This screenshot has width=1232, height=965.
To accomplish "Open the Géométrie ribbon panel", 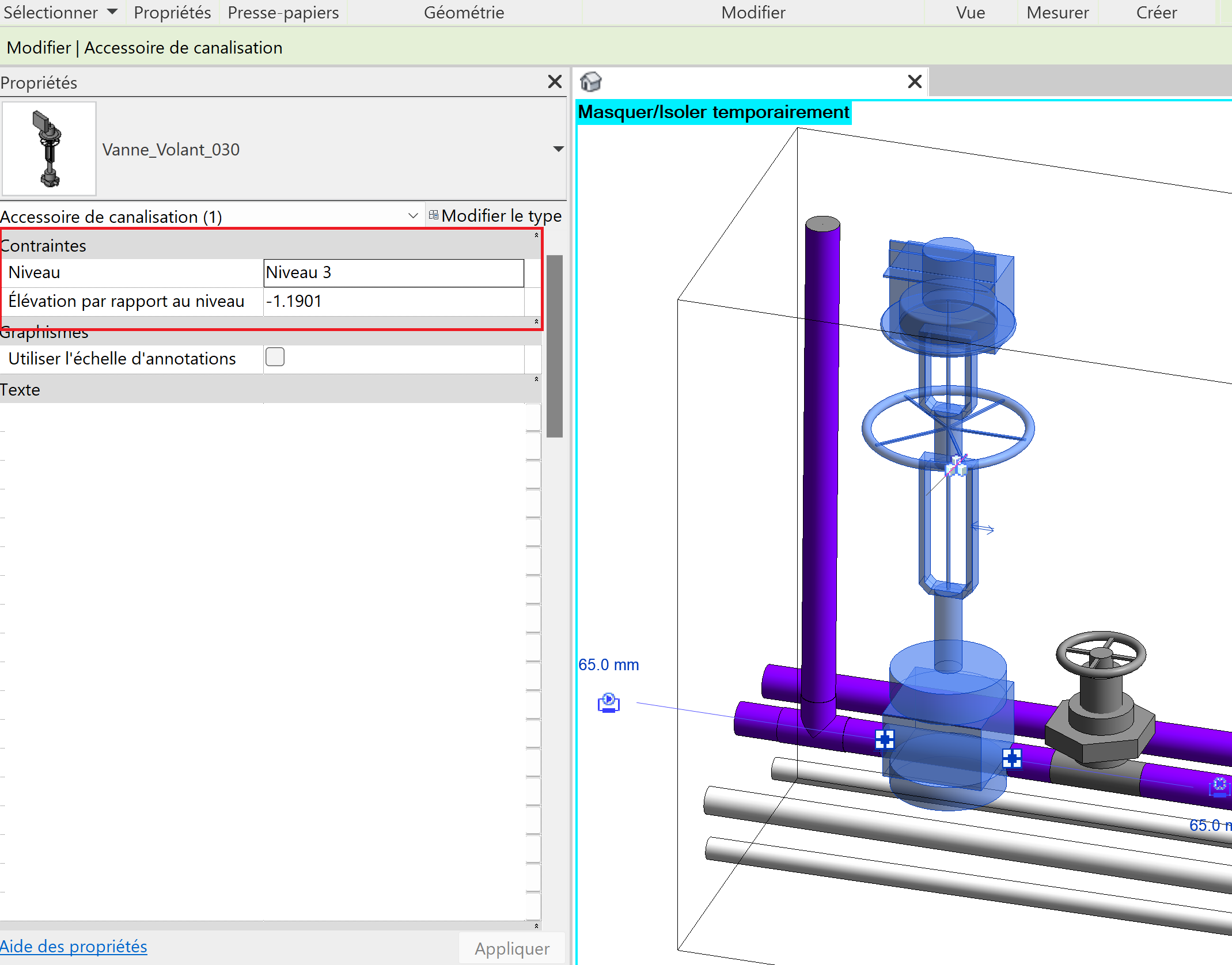I will coord(464,12).
